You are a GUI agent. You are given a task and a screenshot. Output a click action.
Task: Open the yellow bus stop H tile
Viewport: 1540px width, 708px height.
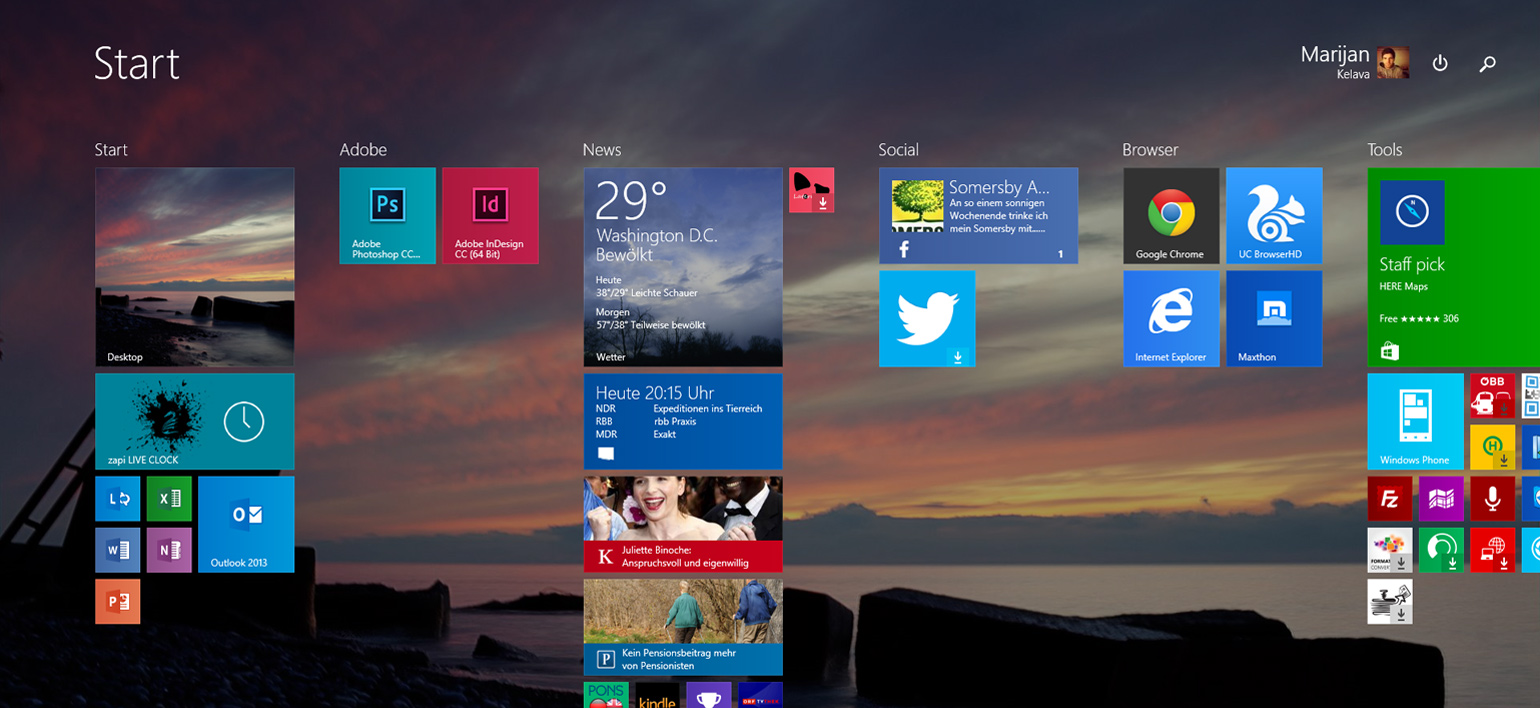click(x=1493, y=447)
